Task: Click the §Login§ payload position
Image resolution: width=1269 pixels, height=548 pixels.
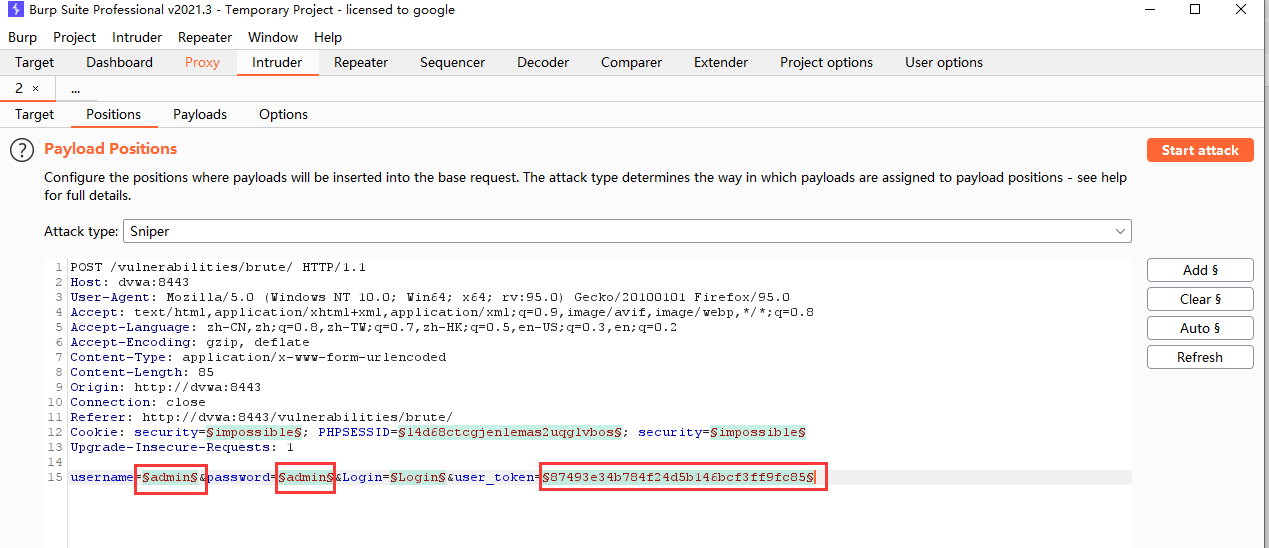Action: [417, 478]
